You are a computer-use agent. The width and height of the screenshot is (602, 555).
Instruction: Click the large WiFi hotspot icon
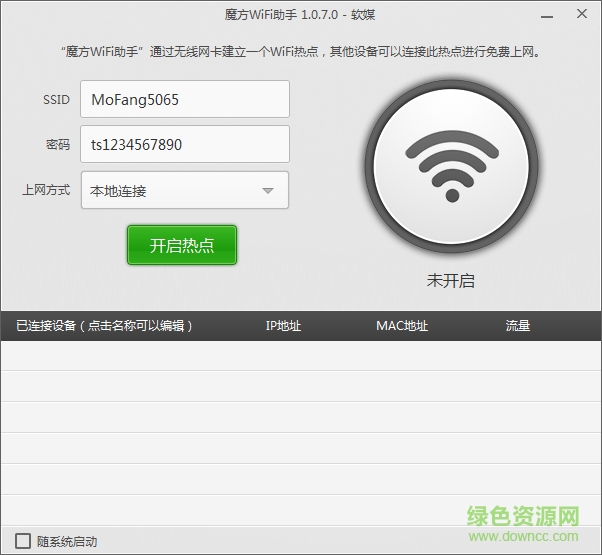tap(452, 166)
